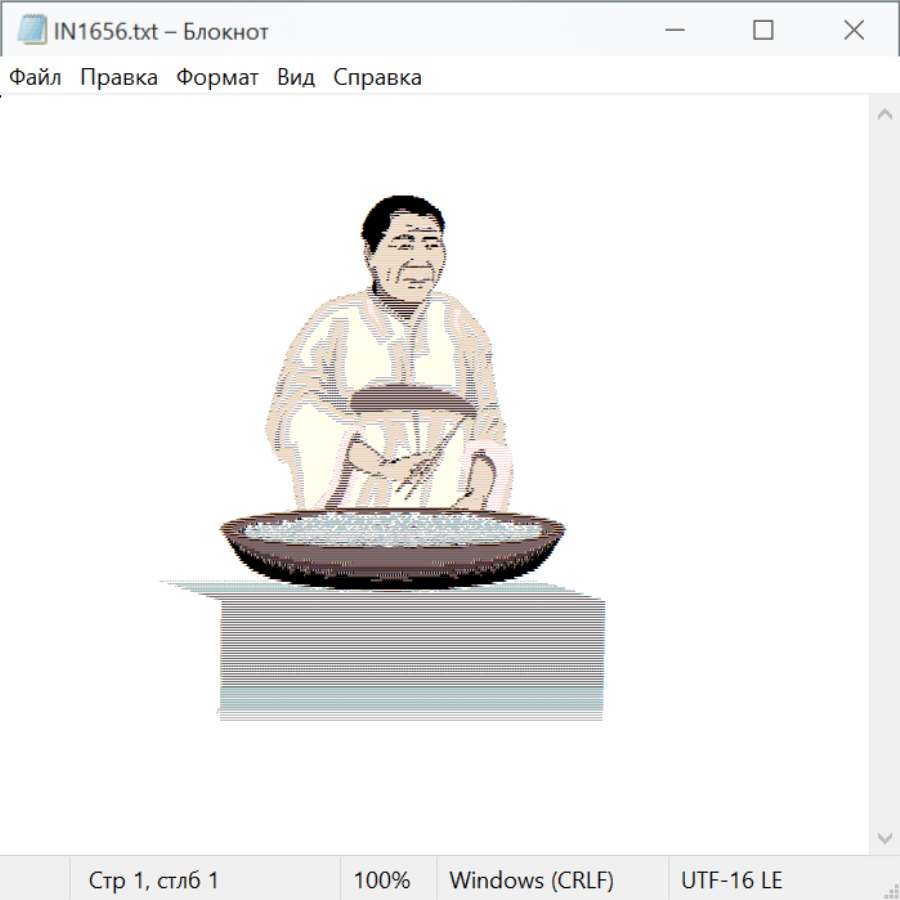The height and width of the screenshot is (900, 900).
Task: Click the scroll down arrow of vertical scrollbar
Action: (884, 837)
